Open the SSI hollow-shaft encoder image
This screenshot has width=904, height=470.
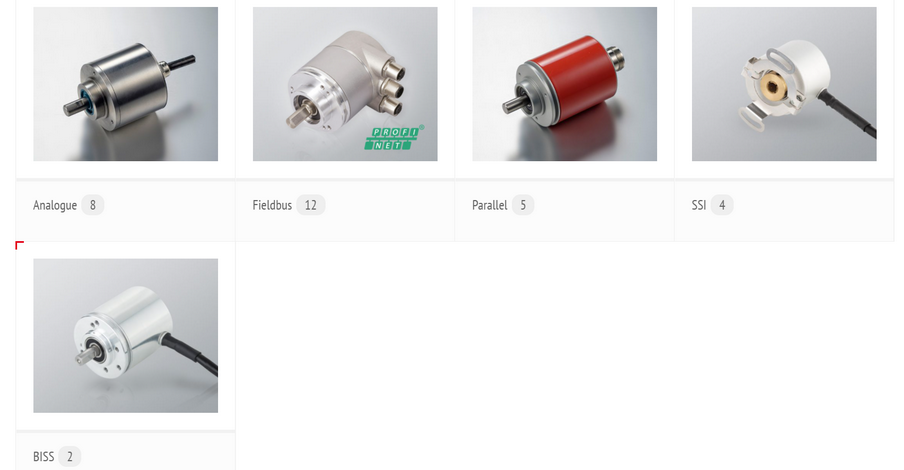tap(784, 84)
